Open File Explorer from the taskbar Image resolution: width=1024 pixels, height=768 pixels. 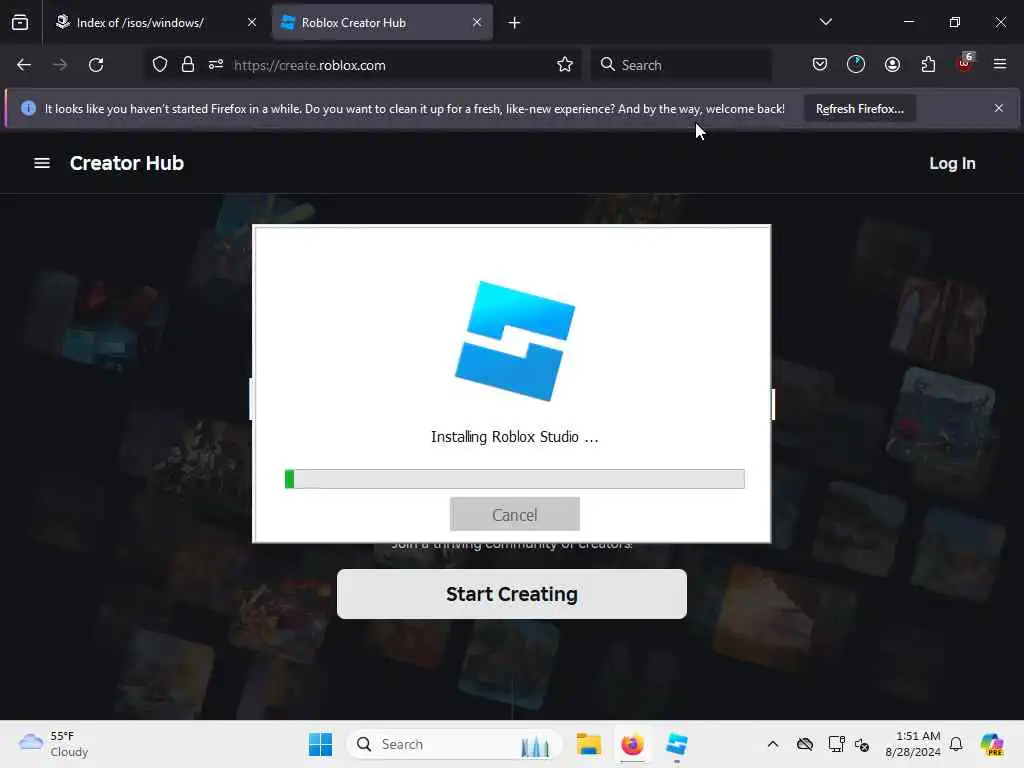[x=588, y=744]
